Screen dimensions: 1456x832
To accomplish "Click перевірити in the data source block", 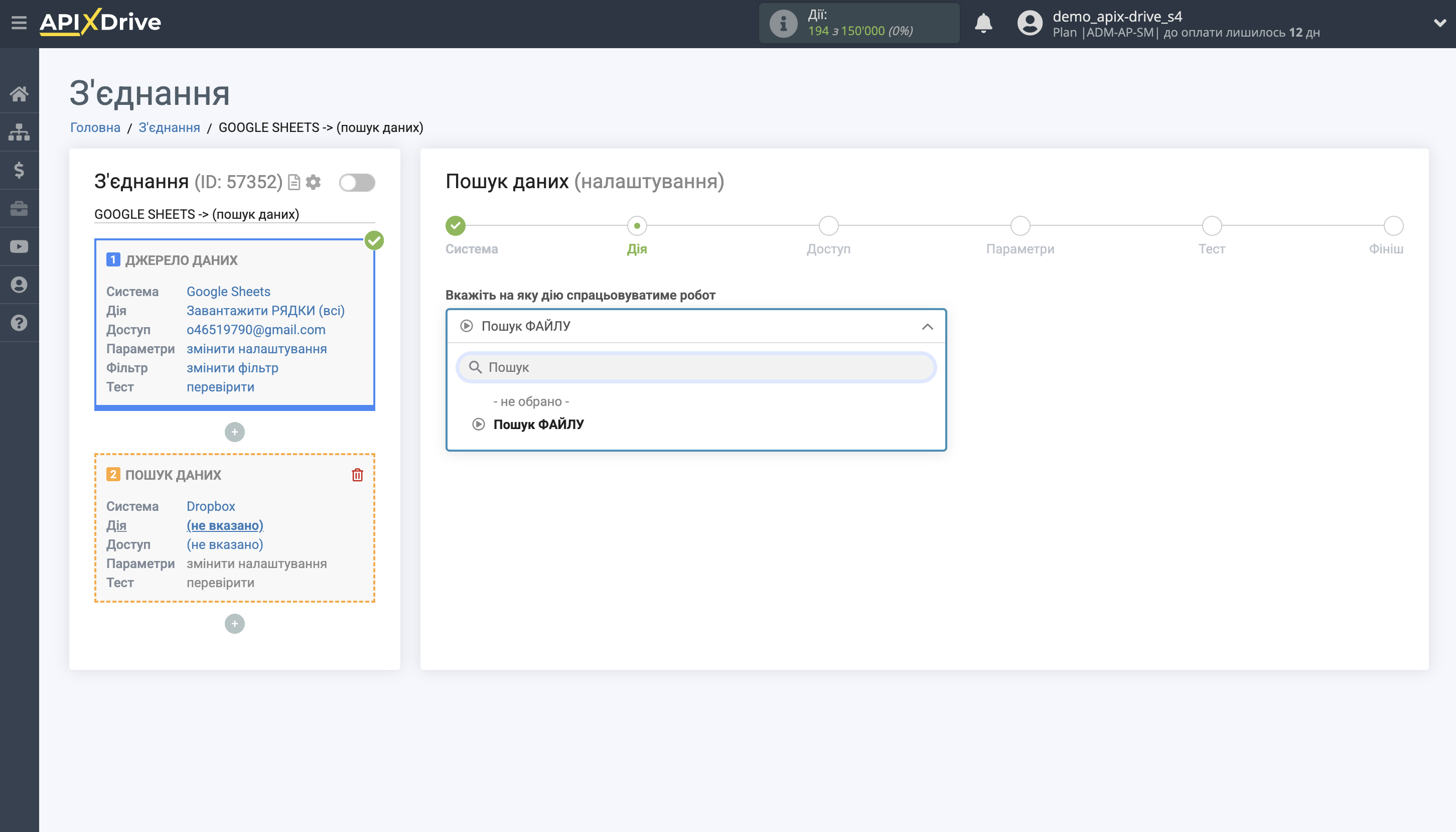I will click(x=219, y=387).
